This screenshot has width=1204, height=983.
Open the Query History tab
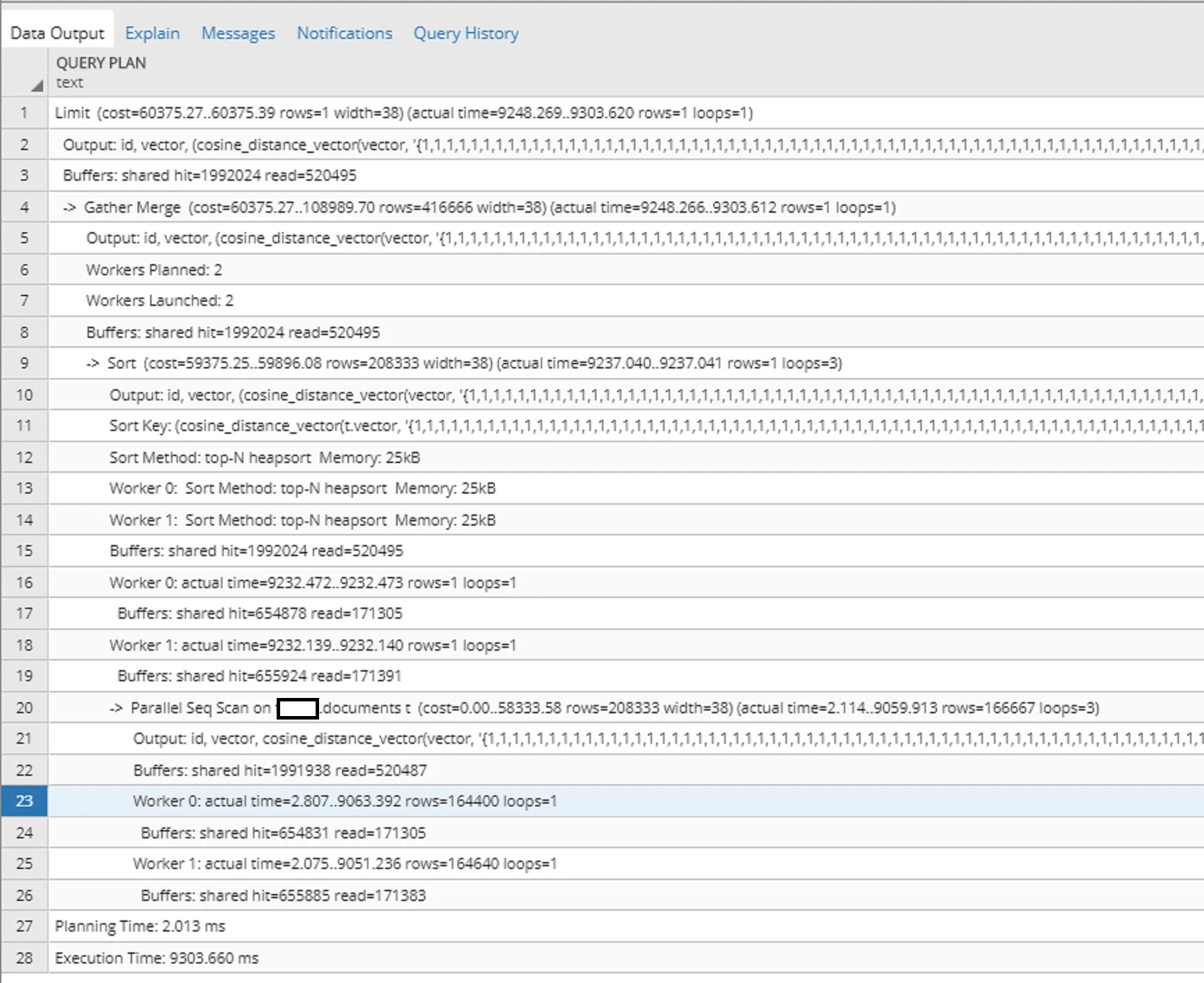466,33
